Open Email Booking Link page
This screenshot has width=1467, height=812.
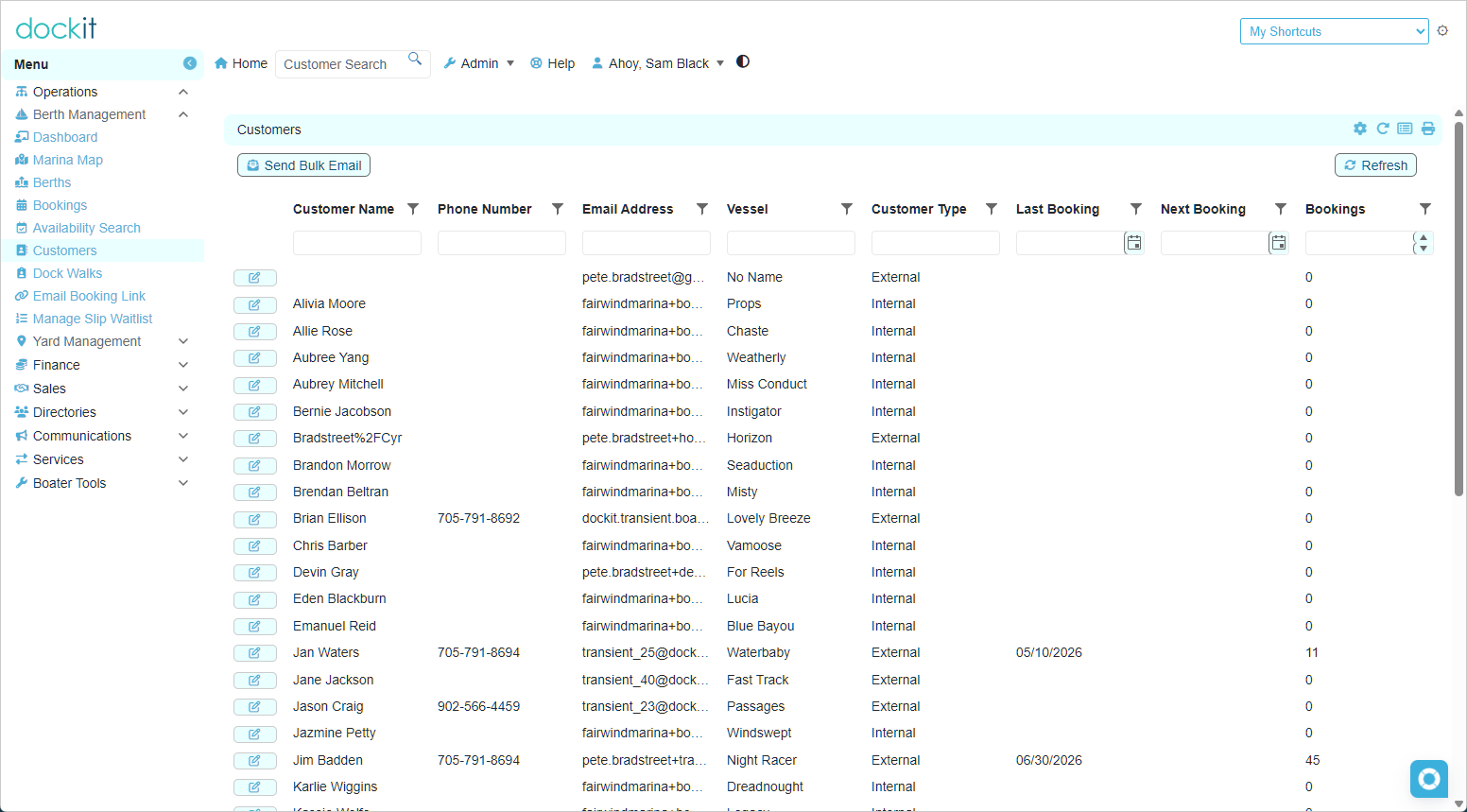[x=89, y=296]
